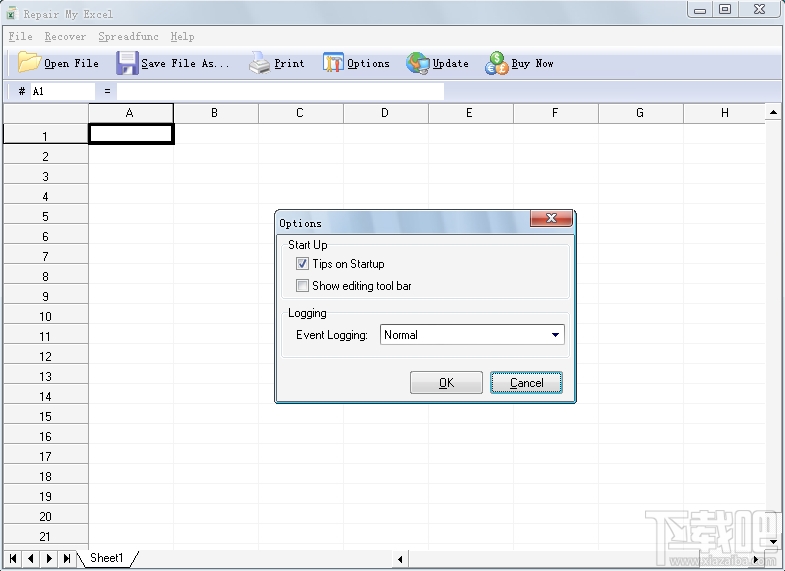Viewport: 785px width, 571px height.
Task: Click the Save File As floppy disk icon
Action: tap(127, 63)
